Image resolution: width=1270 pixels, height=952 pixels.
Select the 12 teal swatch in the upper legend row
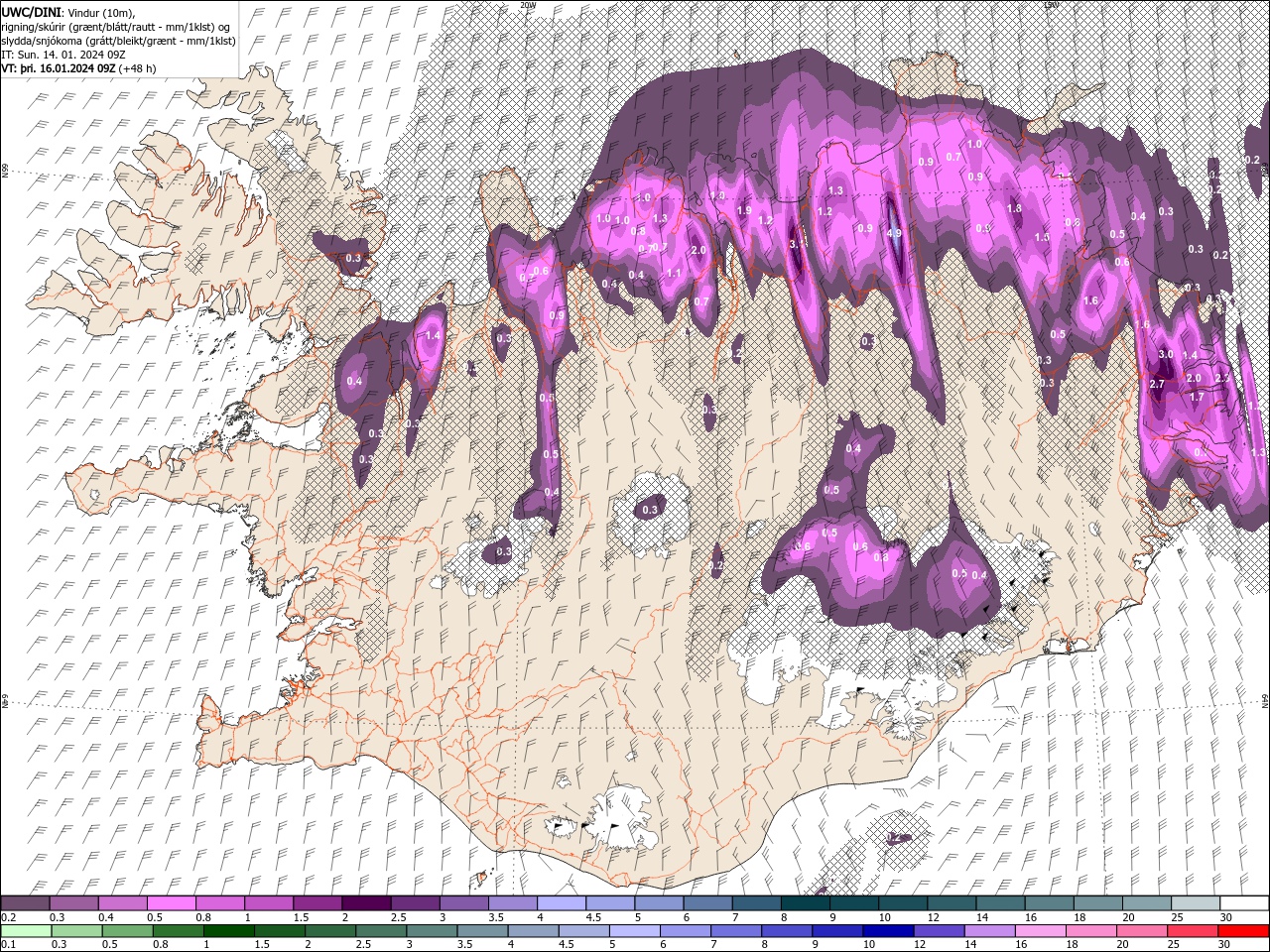coord(952,903)
